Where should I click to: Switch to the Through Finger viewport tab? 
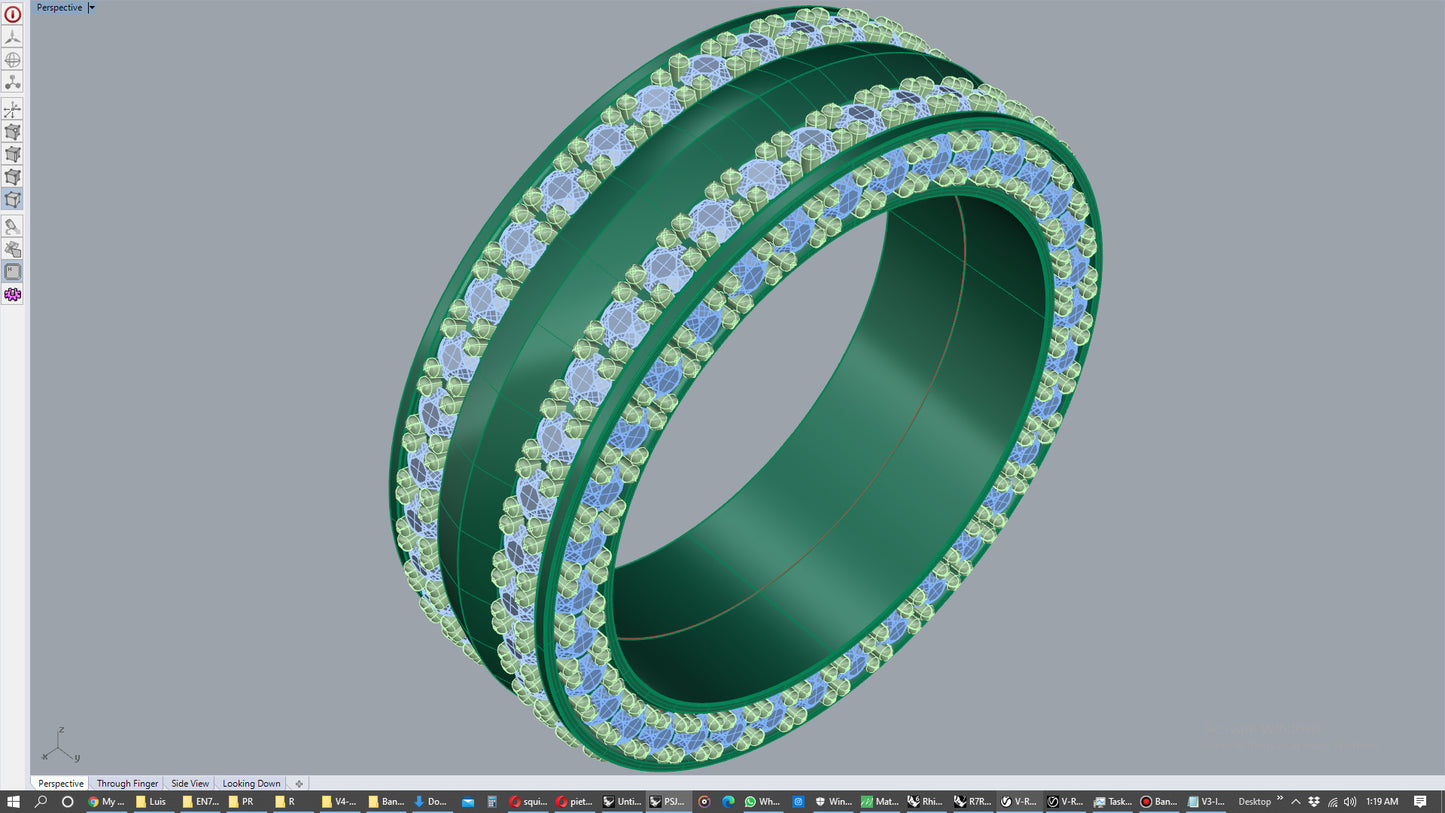[x=127, y=784]
